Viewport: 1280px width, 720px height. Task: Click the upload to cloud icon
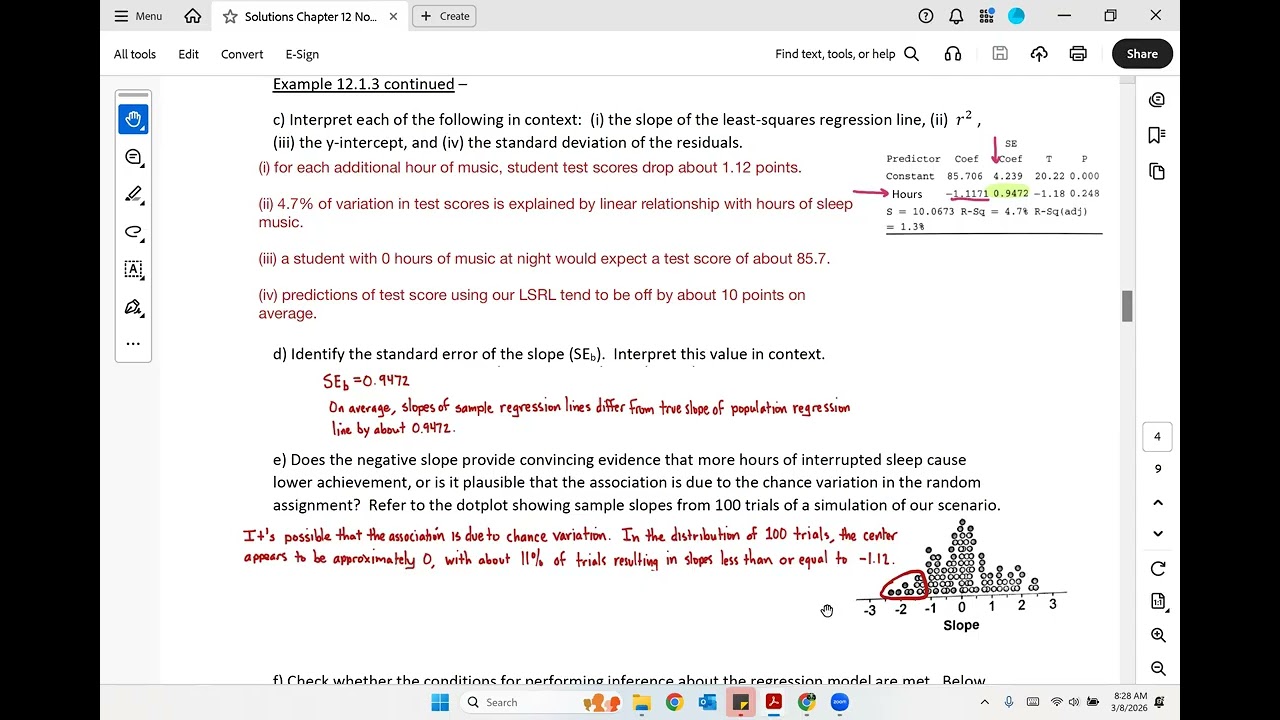tap(1039, 54)
